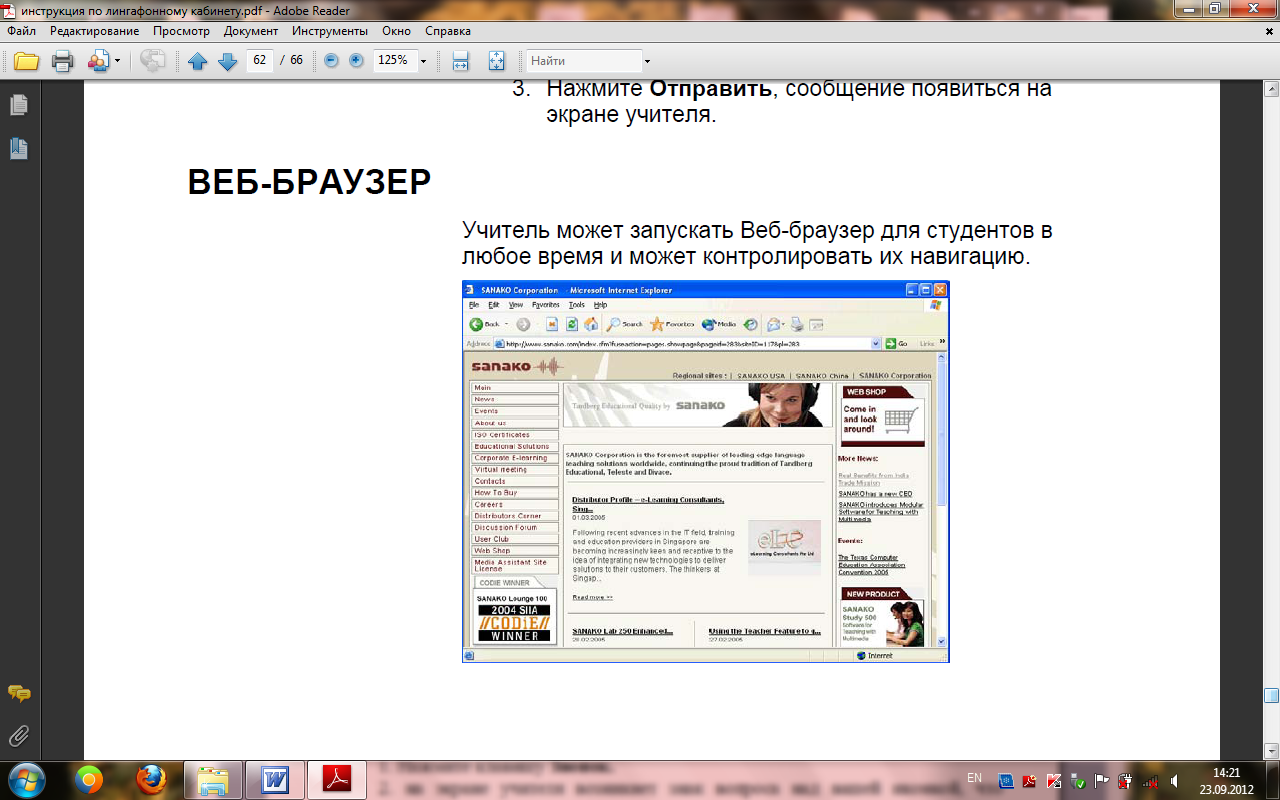The image size is (1280, 800).
Task: Open Google Chrome from taskbar
Action: pos(90,780)
